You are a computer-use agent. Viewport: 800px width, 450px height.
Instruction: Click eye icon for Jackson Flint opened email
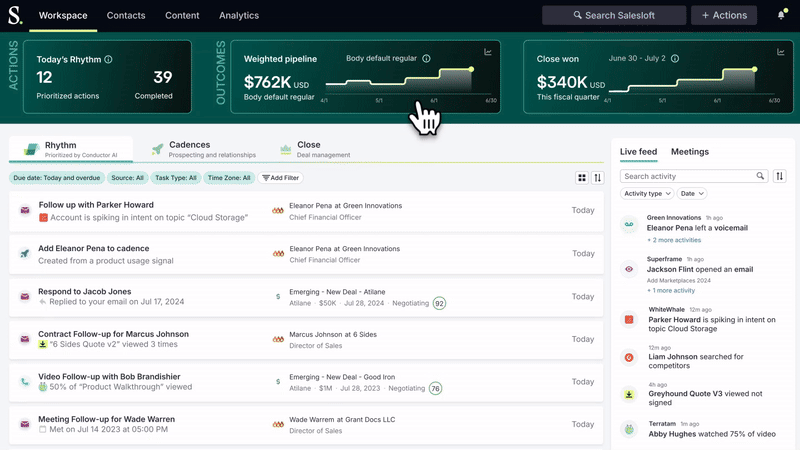coord(629,269)
